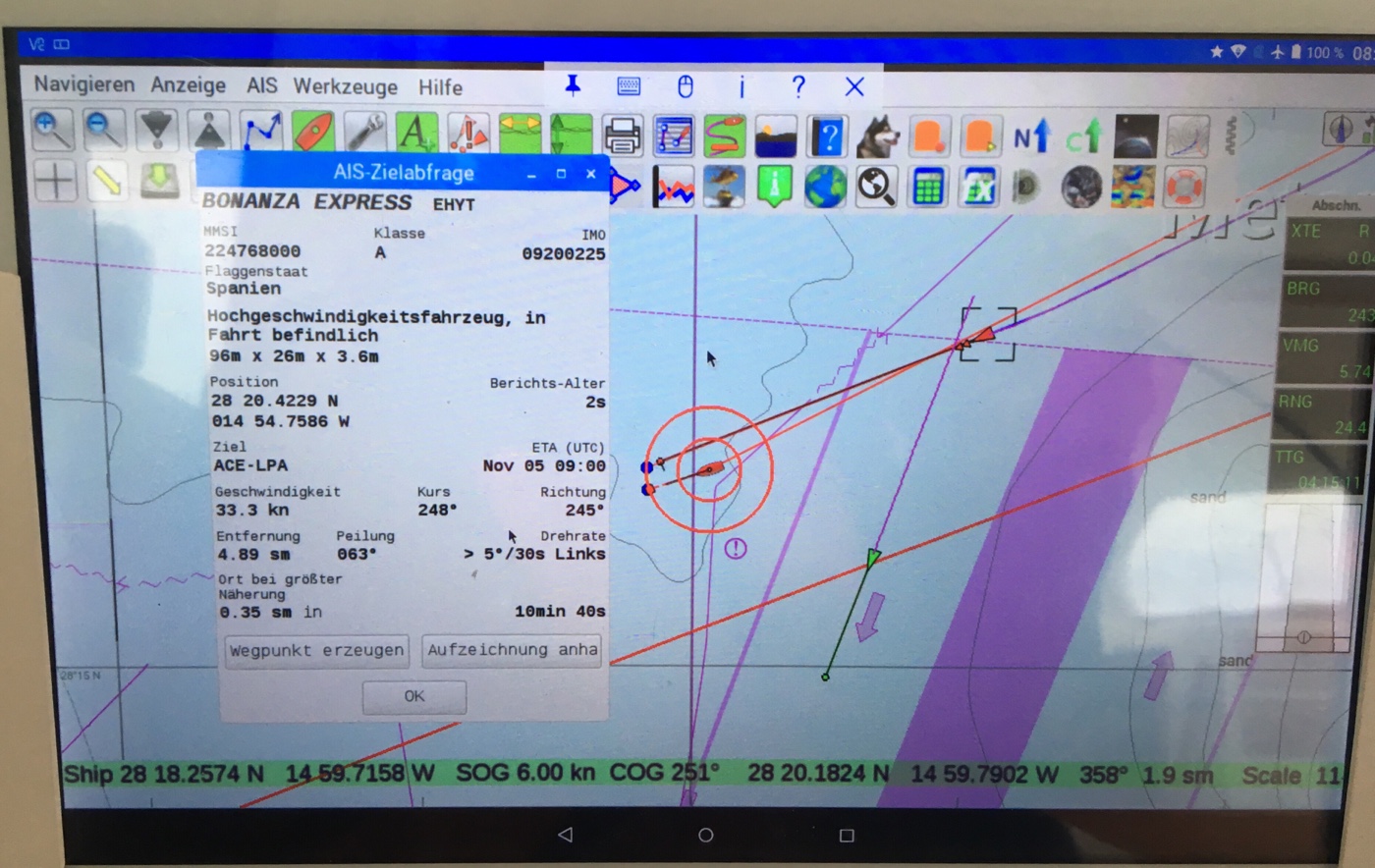Toggle North-up chart orientation
This screenshot has height=868, width=1375.
pos(1031,136)
